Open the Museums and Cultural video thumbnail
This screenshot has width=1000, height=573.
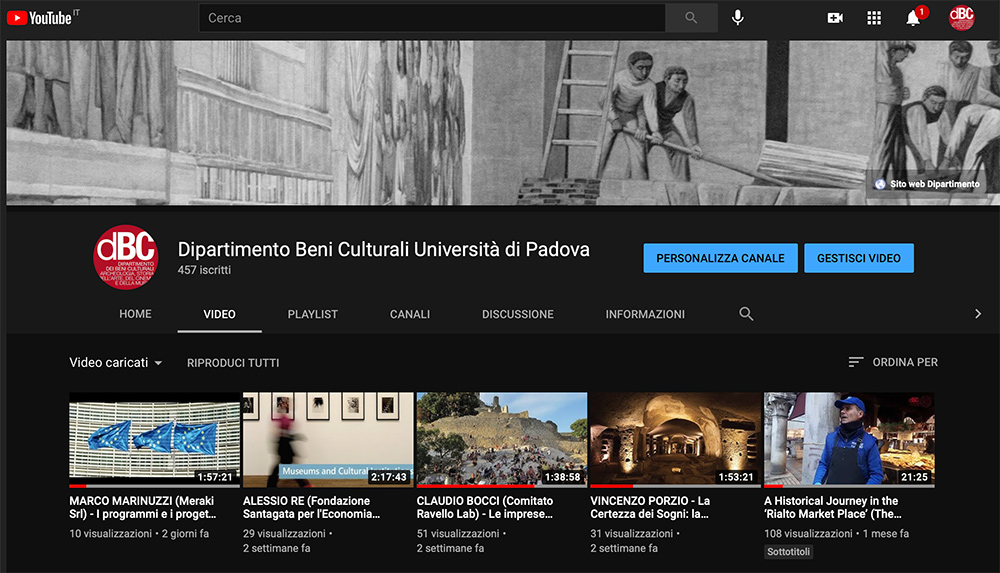pos(328,440)
